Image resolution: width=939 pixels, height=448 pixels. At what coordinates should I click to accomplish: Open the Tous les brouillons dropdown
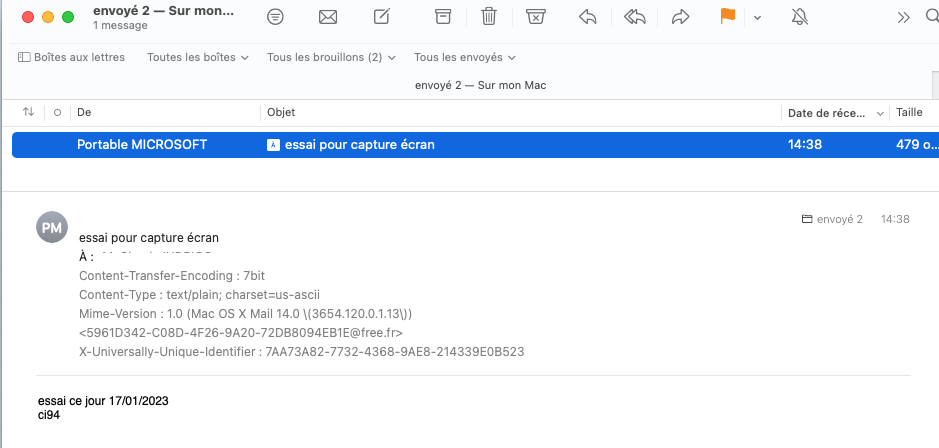coord(331,57)
